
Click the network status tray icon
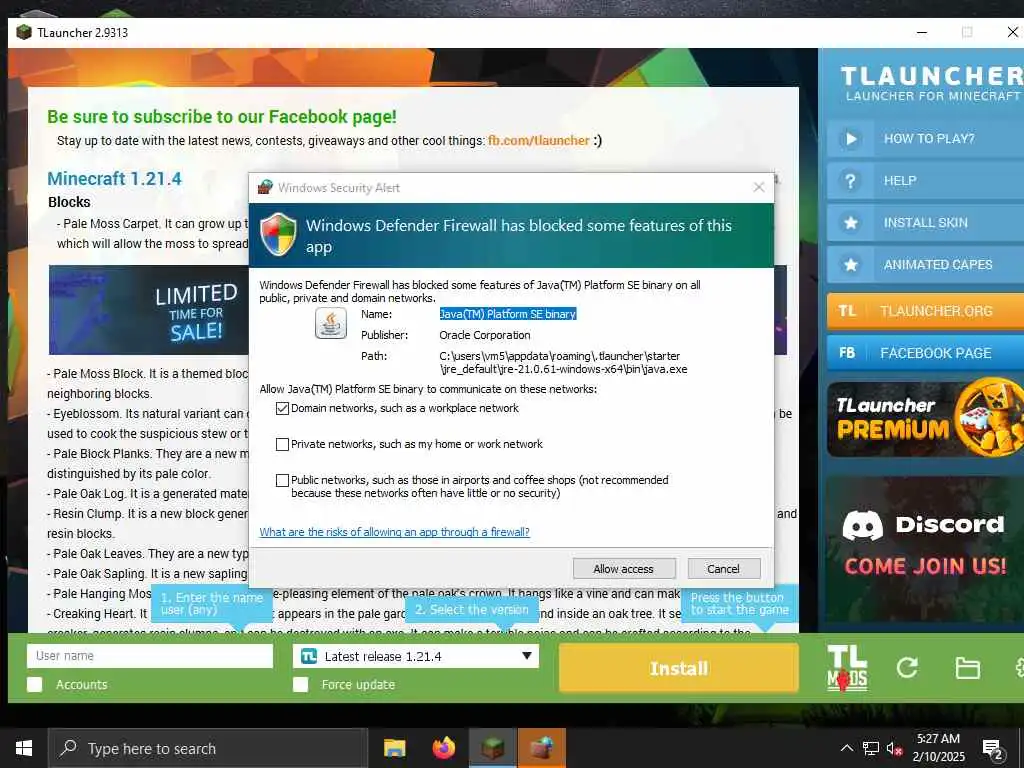871,748
